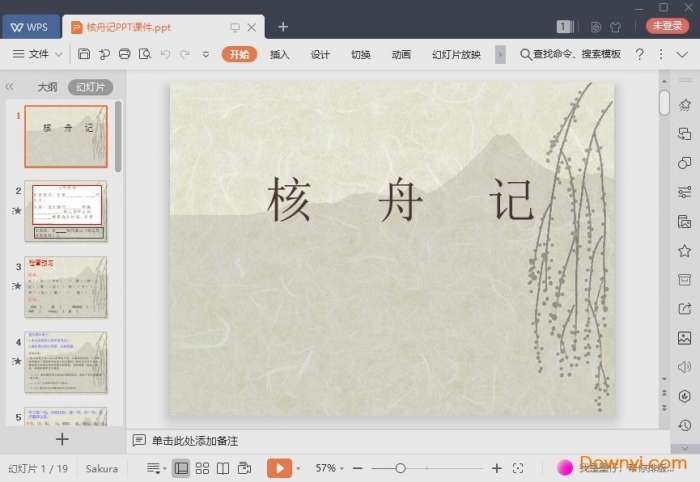Select slide 3 thumbnail
Image resolution: width=700 pixels, height=482 pixels.
click(66, 287)
